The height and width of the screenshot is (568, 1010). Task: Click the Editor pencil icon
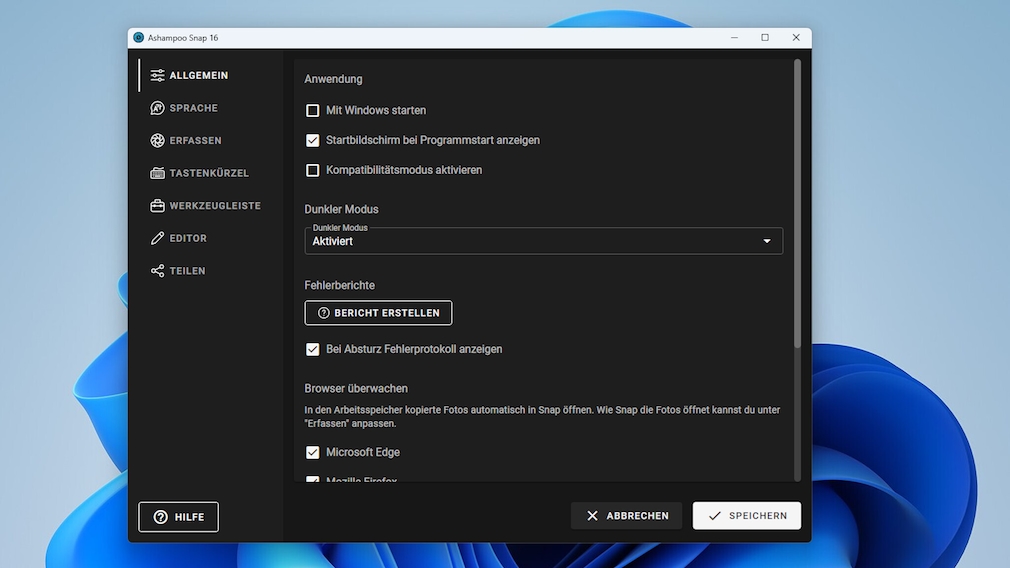[157, 238]
